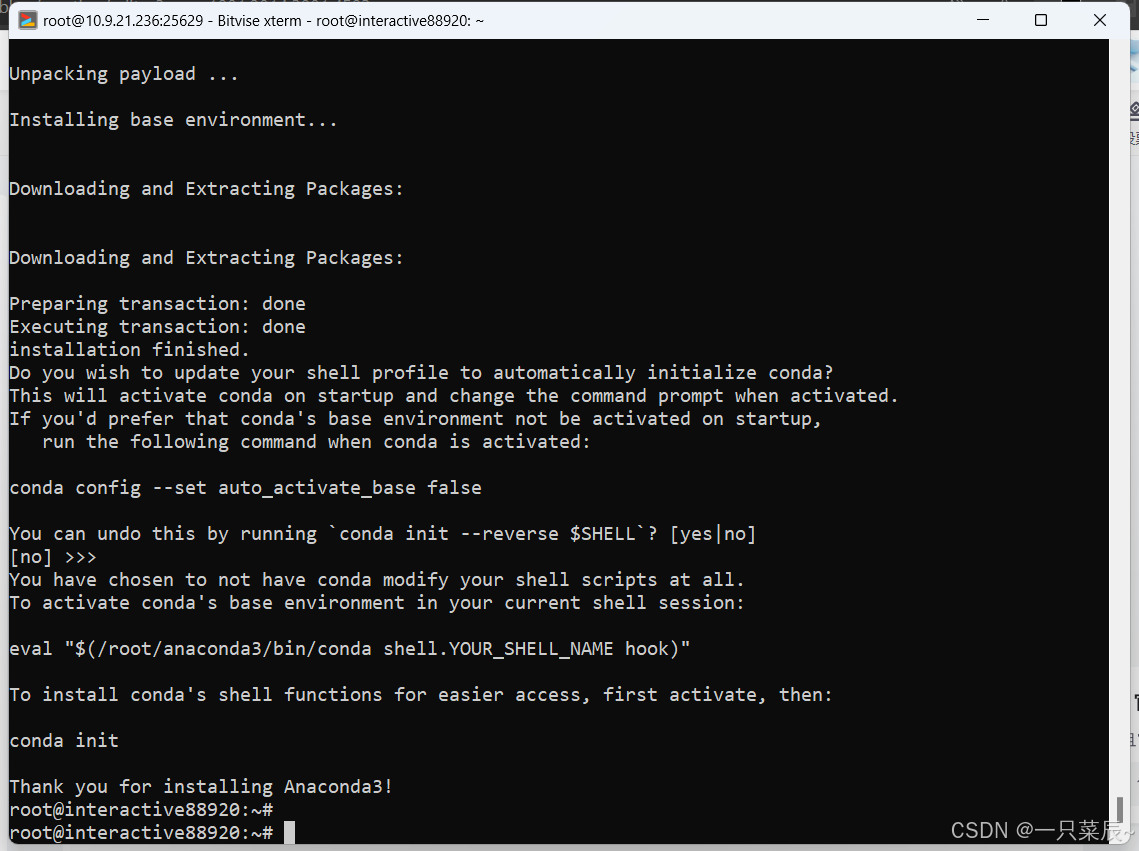Screen dimensions: 1139x851
Task: Maximize the Bitvise xterm window
Action: click(x=1041, y=20)
